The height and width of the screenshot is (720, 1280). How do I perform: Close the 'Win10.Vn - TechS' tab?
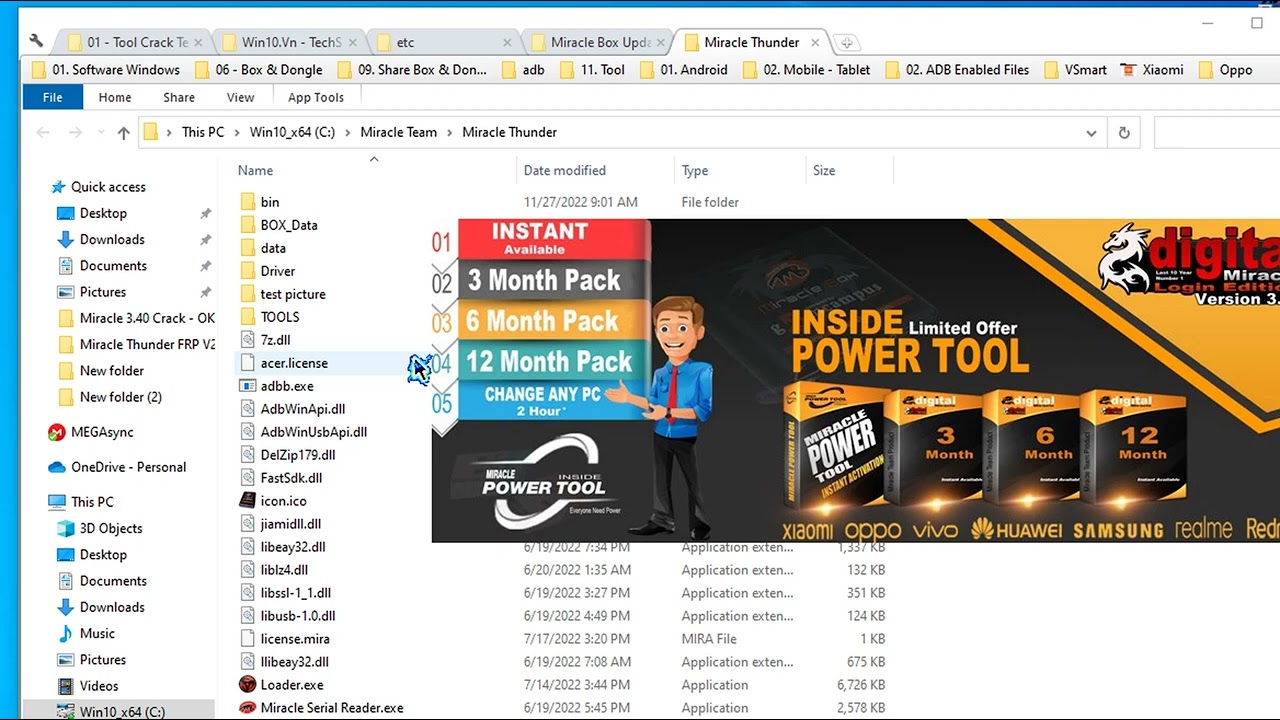pos(353,42)
